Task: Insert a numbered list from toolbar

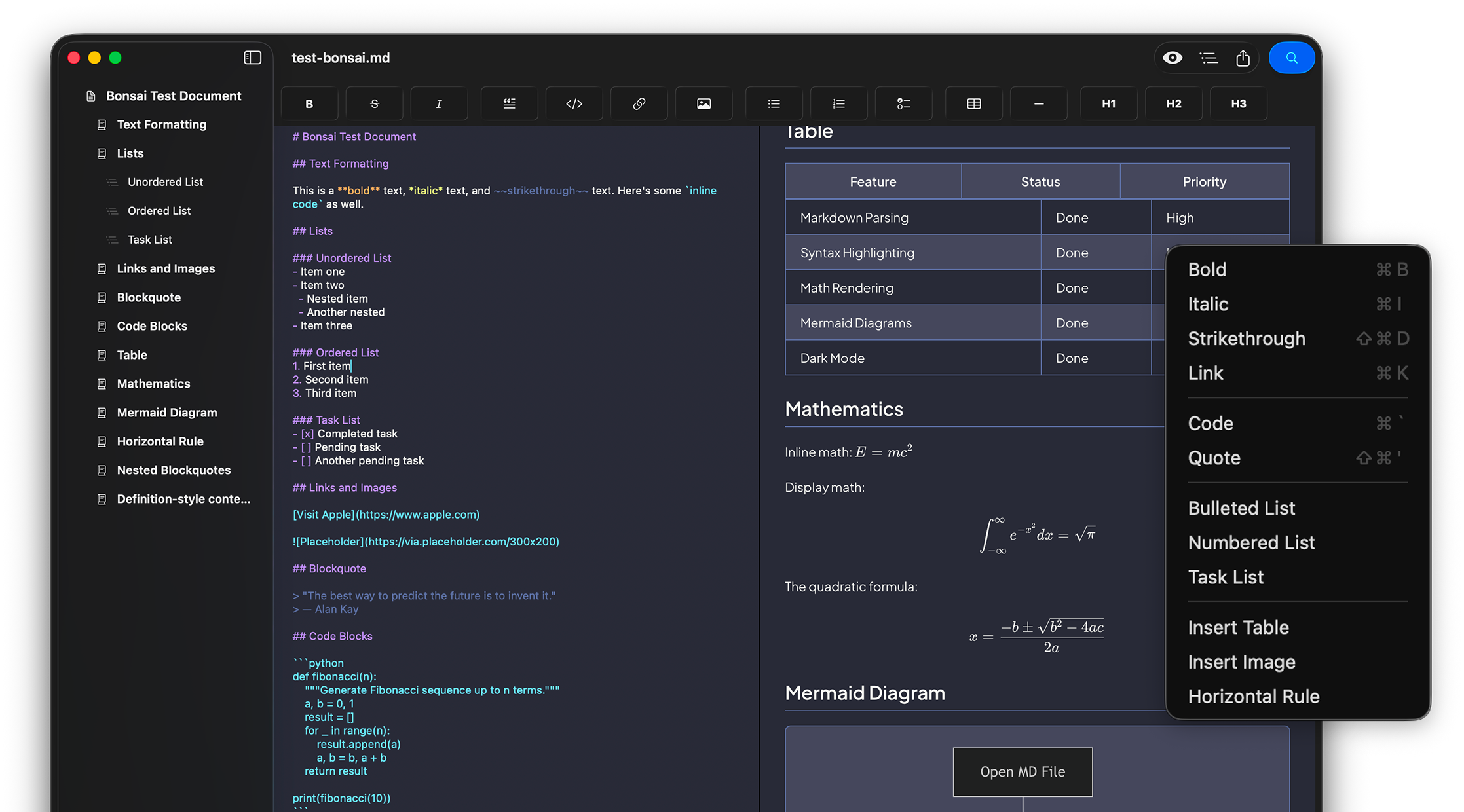Action: click(838, 103)
